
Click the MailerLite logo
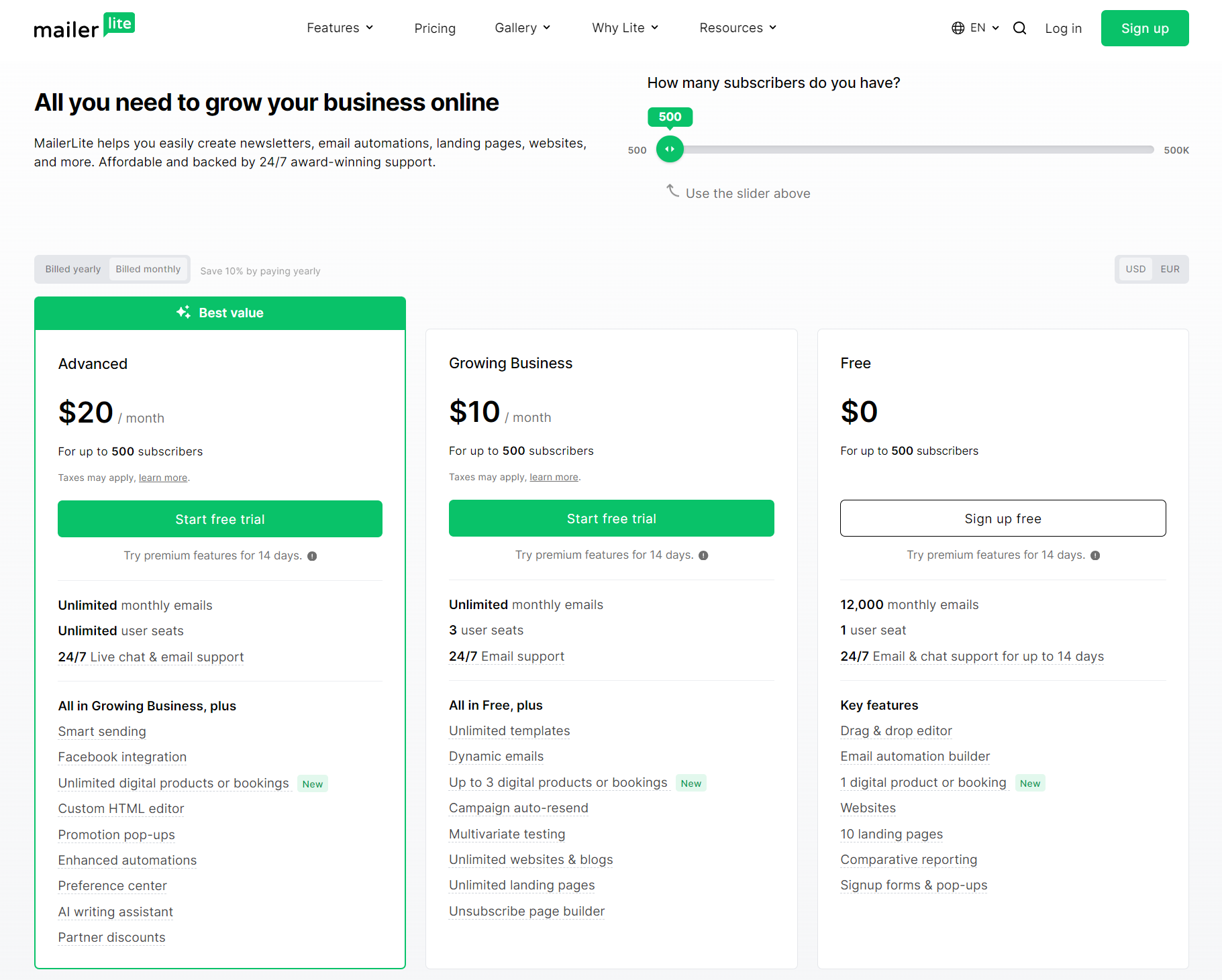(x=85, y=26)
